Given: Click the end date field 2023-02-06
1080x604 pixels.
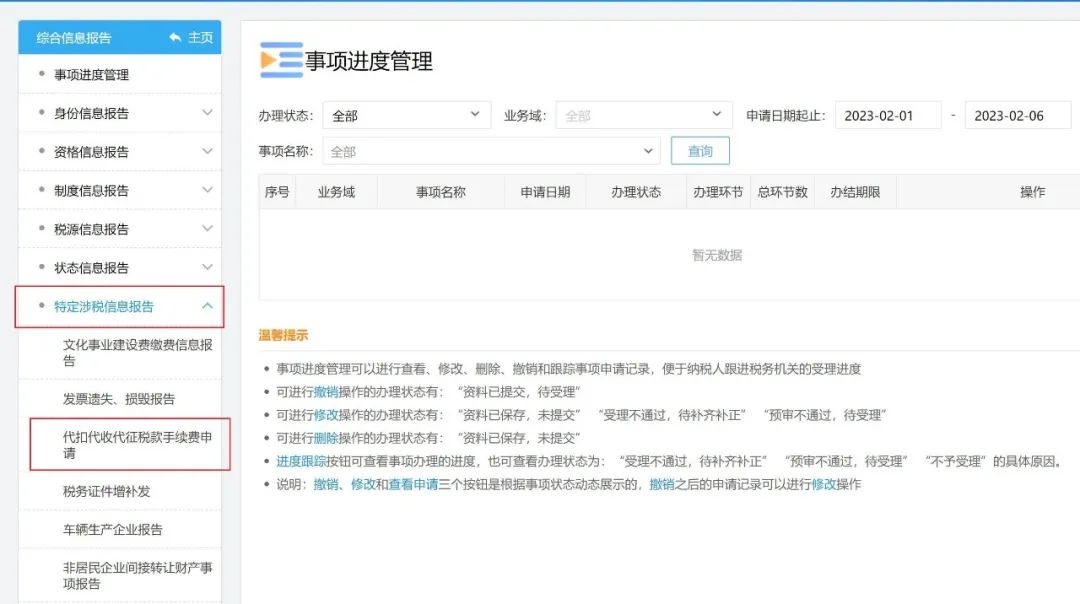Looking at the screenshot, I should (1017, 114).
